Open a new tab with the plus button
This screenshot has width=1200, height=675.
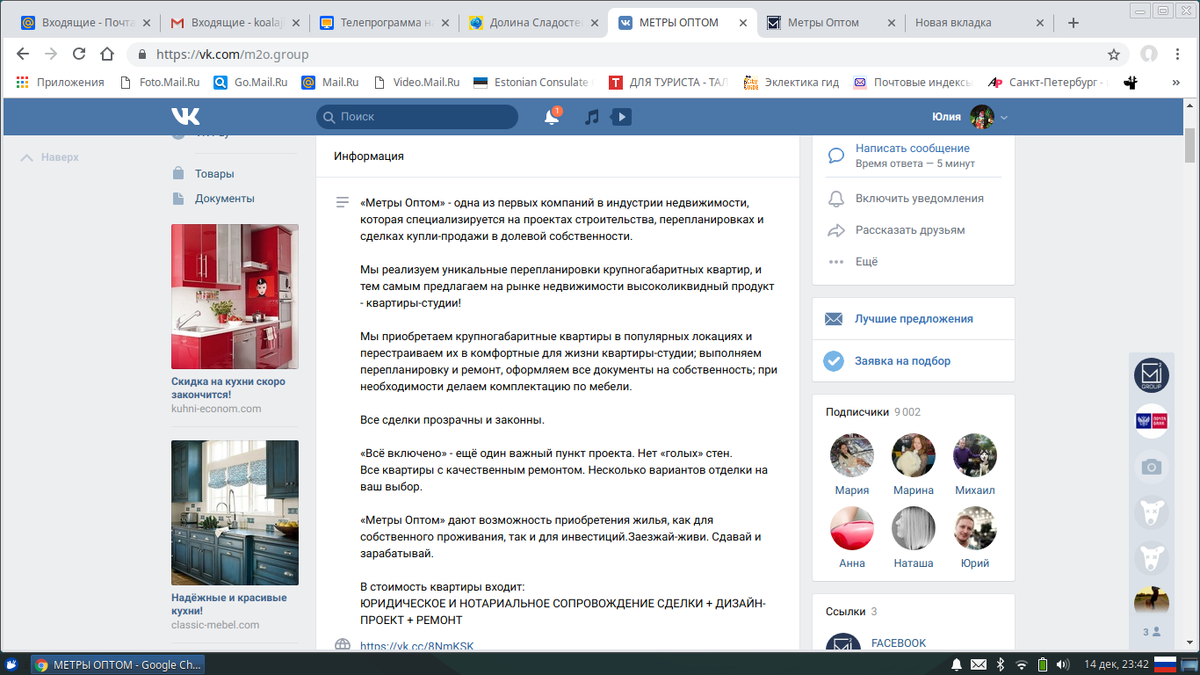(1073, 22)
